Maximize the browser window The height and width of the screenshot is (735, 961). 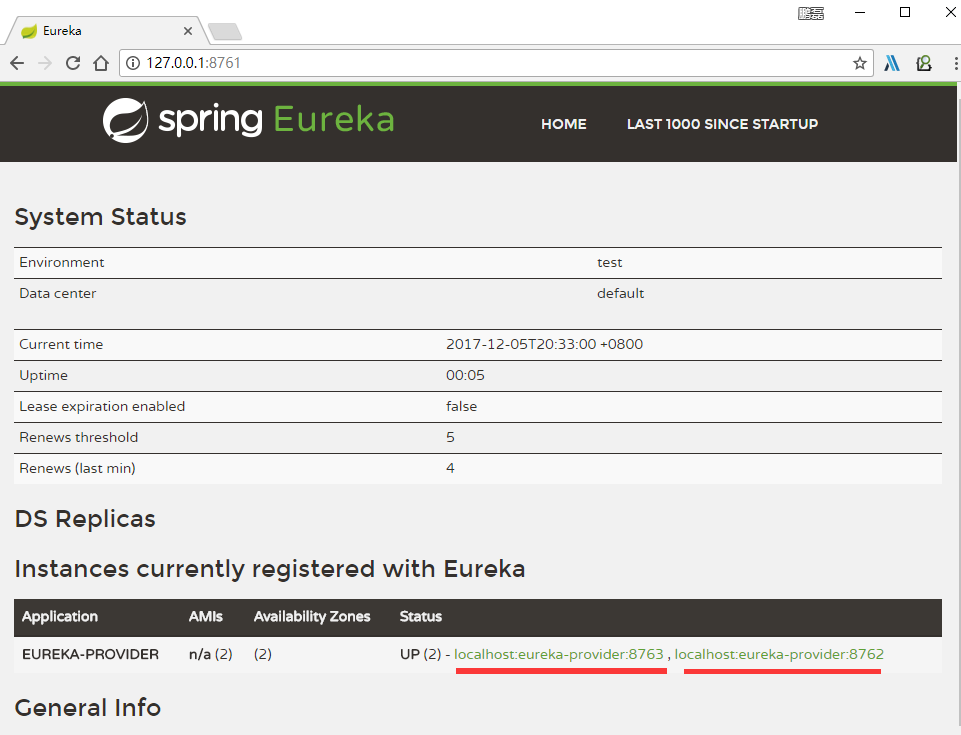click(905, 12)
